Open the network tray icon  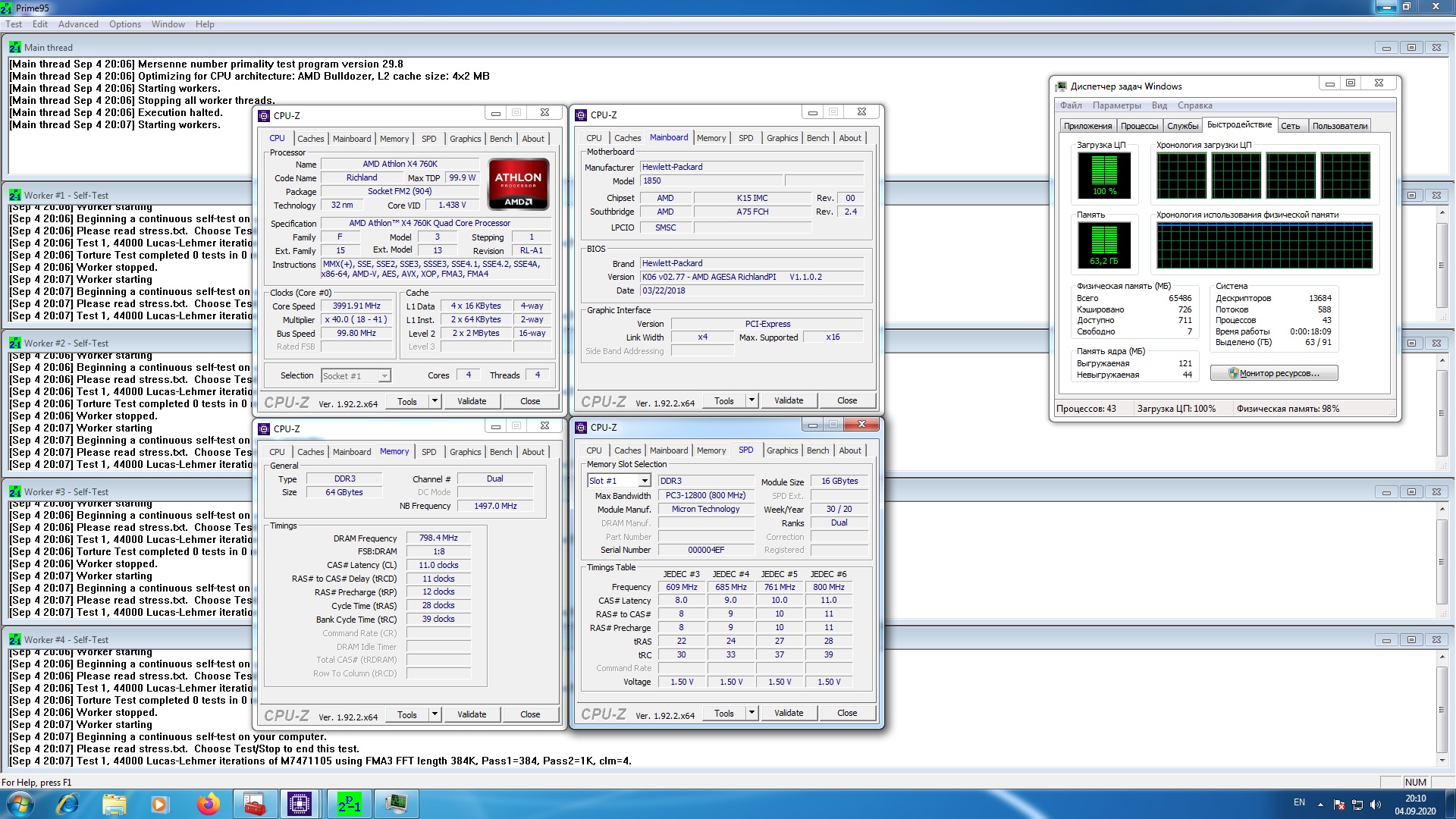(x=1357, y=804)
